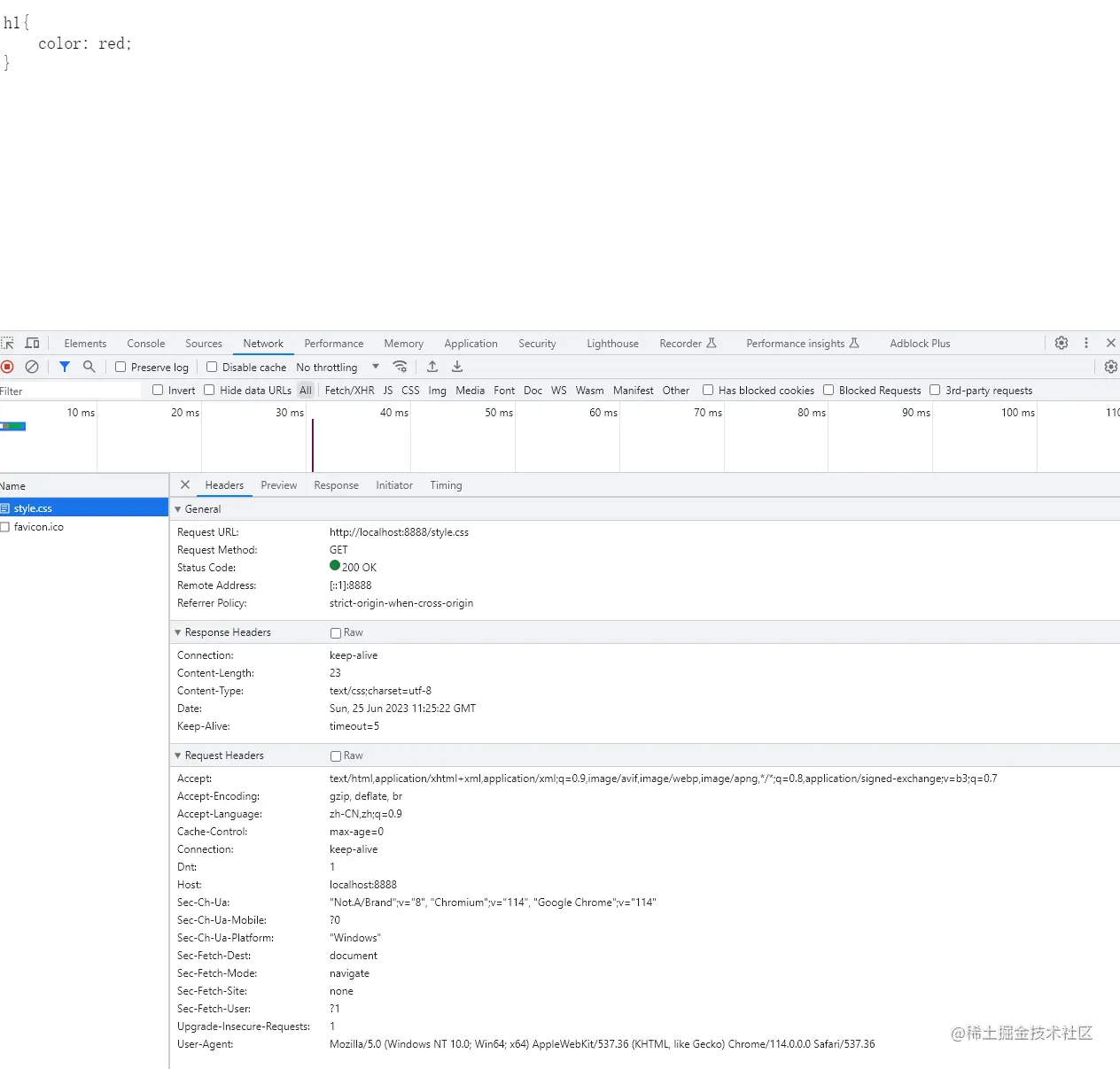Image resolution: width=1120 pixels, height=1069 pixels.
Task: Click the request bar in timeline overview
Action: click(x=13, y=426)
